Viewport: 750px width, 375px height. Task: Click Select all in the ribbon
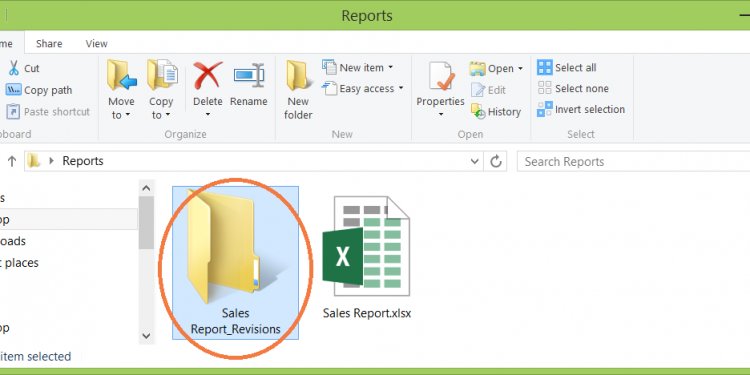(x=567, y=67)
